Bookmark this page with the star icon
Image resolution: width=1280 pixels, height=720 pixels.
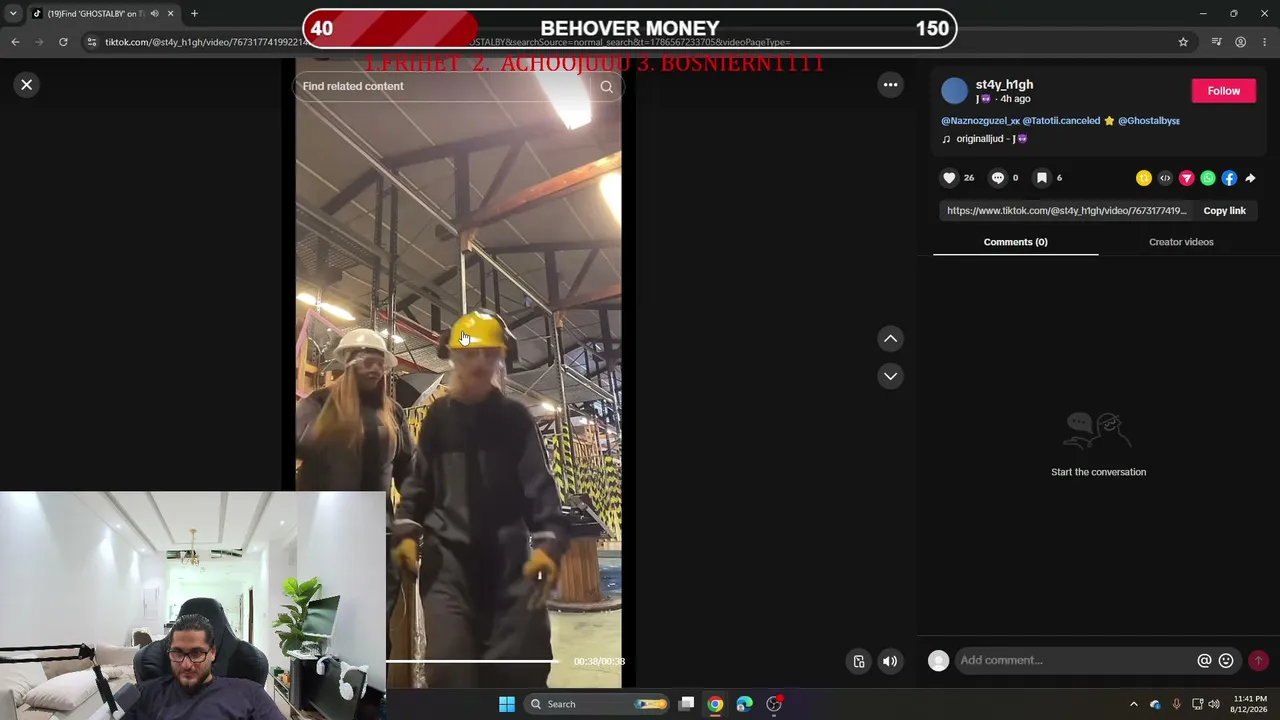pyautogui.click(x=1183, y=42)
